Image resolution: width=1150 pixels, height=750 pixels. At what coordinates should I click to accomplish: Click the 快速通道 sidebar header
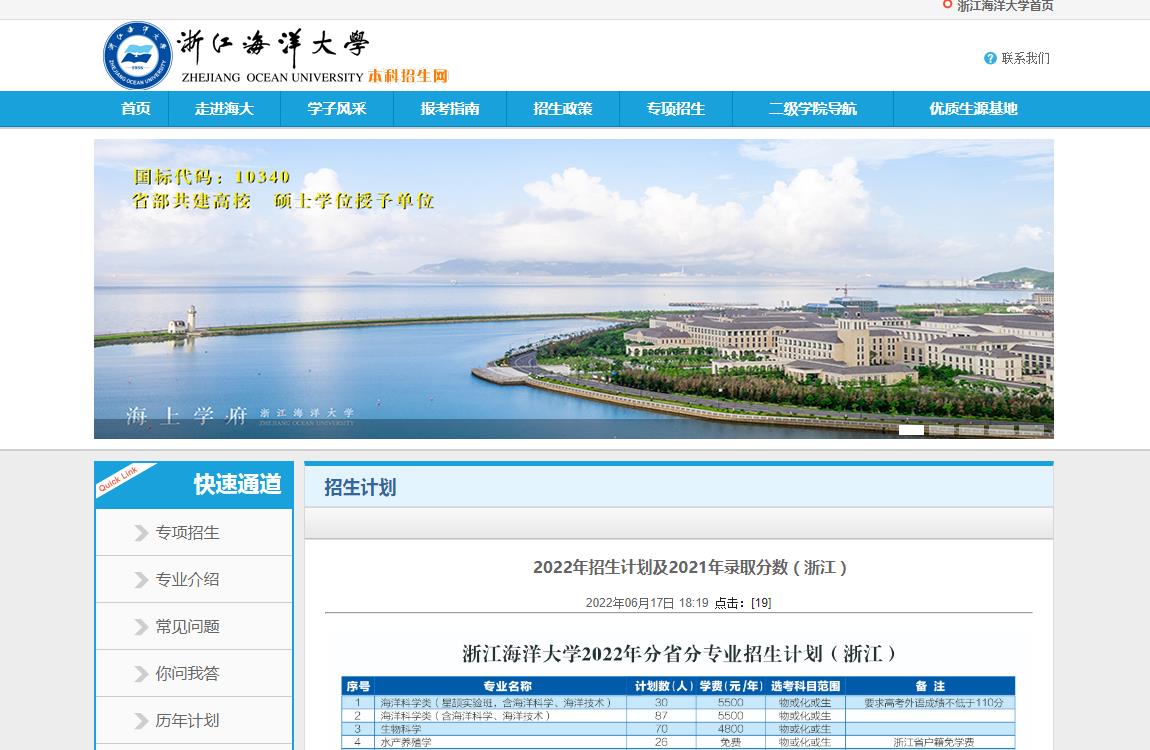238,484
